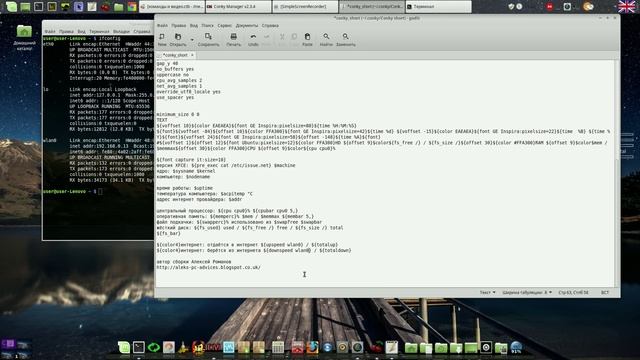The width and height of the screenshot is (640, 360).
Task: Open the terminal window Вкладки menu
Action: (x=121, y=31)
